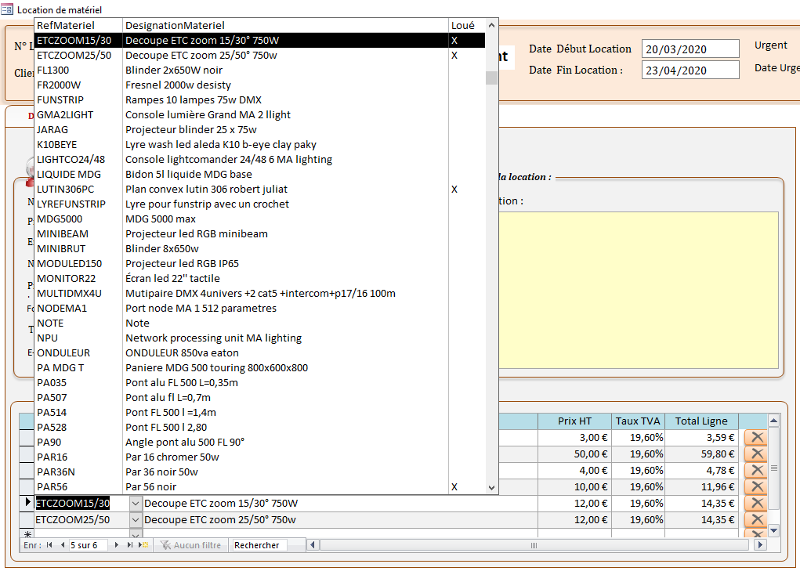Click horizontal scrollbar left arrow
This screenshot has width=800, height=571.
pos(313,545)
